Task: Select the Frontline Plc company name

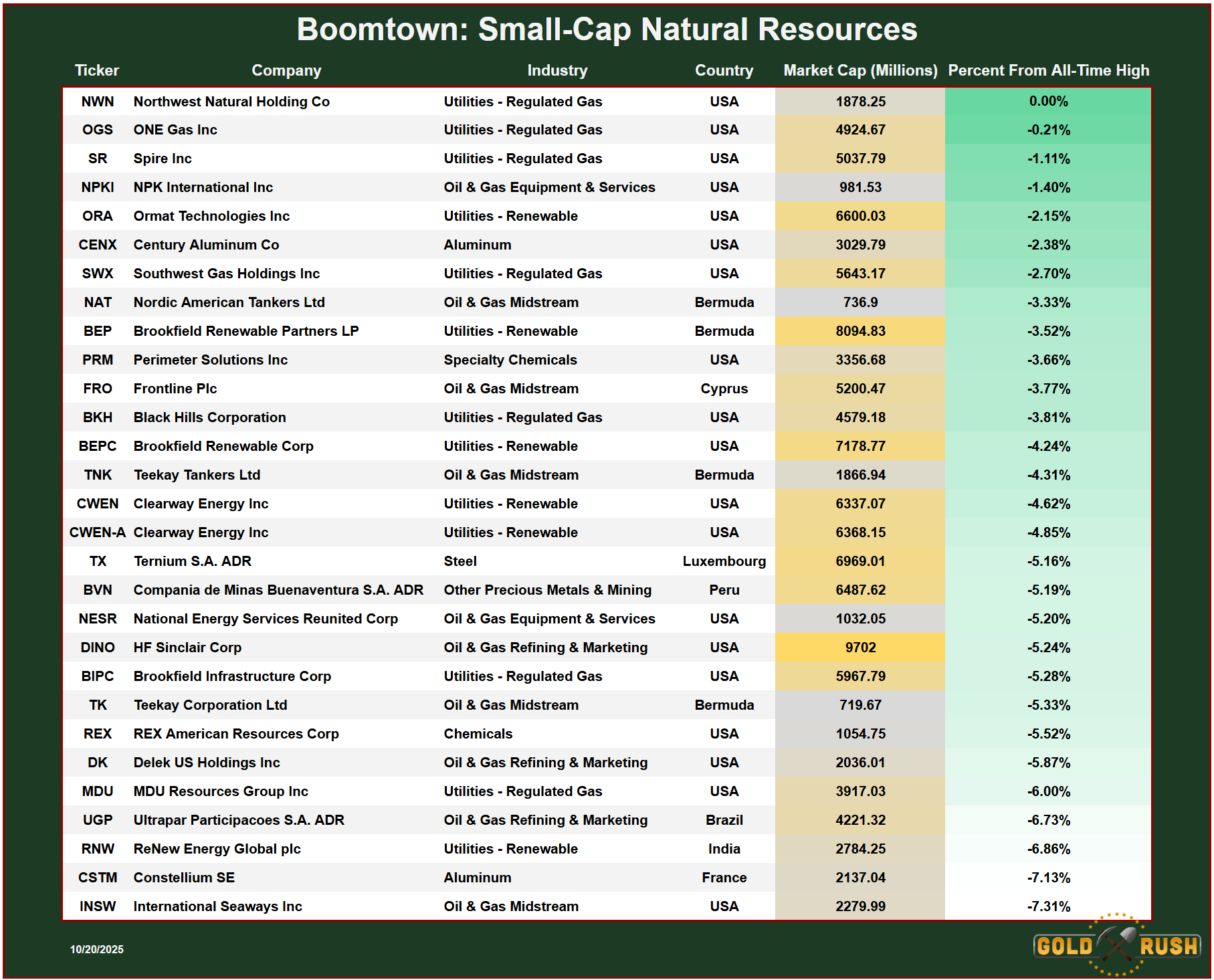Action: pyautogui.click(x=175, y=389)
